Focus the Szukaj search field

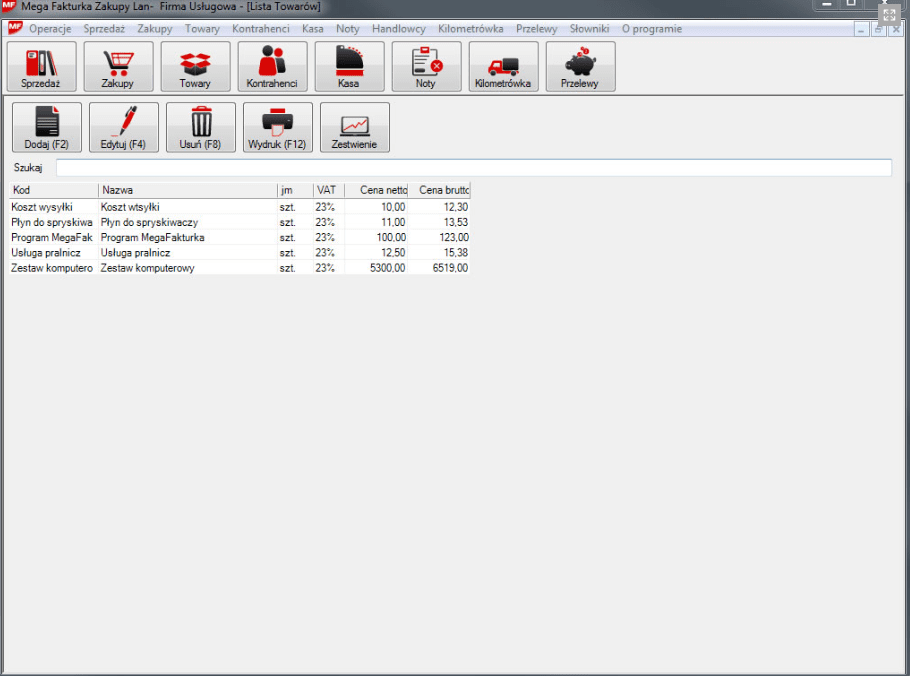(473, 168)
